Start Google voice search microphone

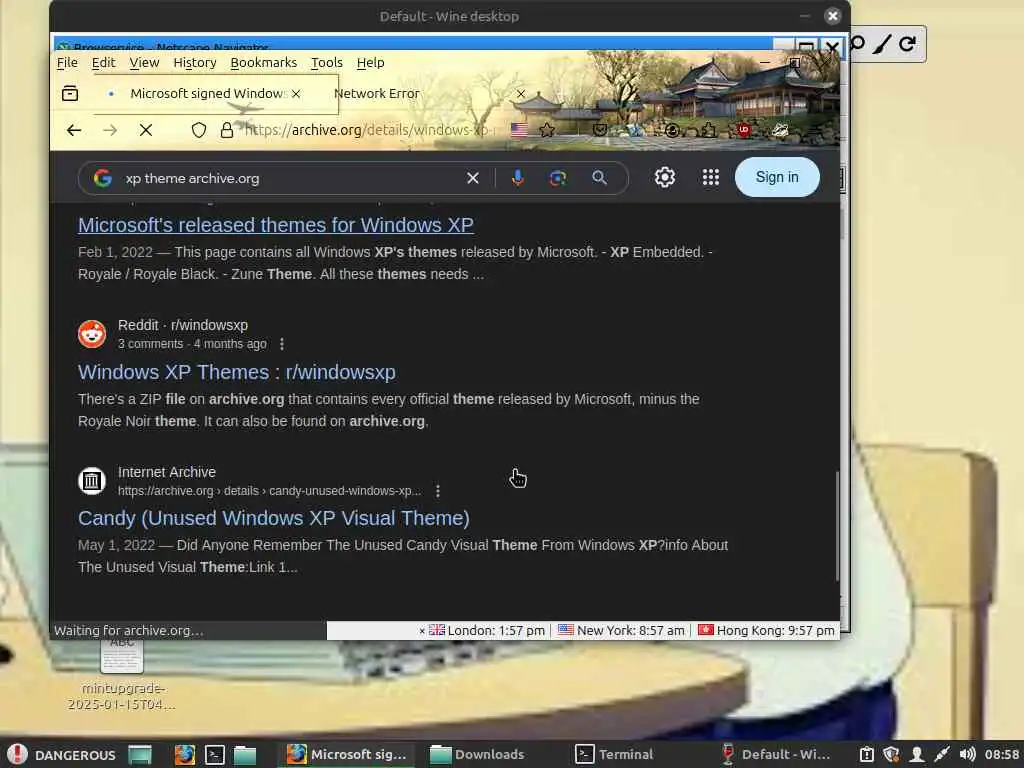[517, 178]
